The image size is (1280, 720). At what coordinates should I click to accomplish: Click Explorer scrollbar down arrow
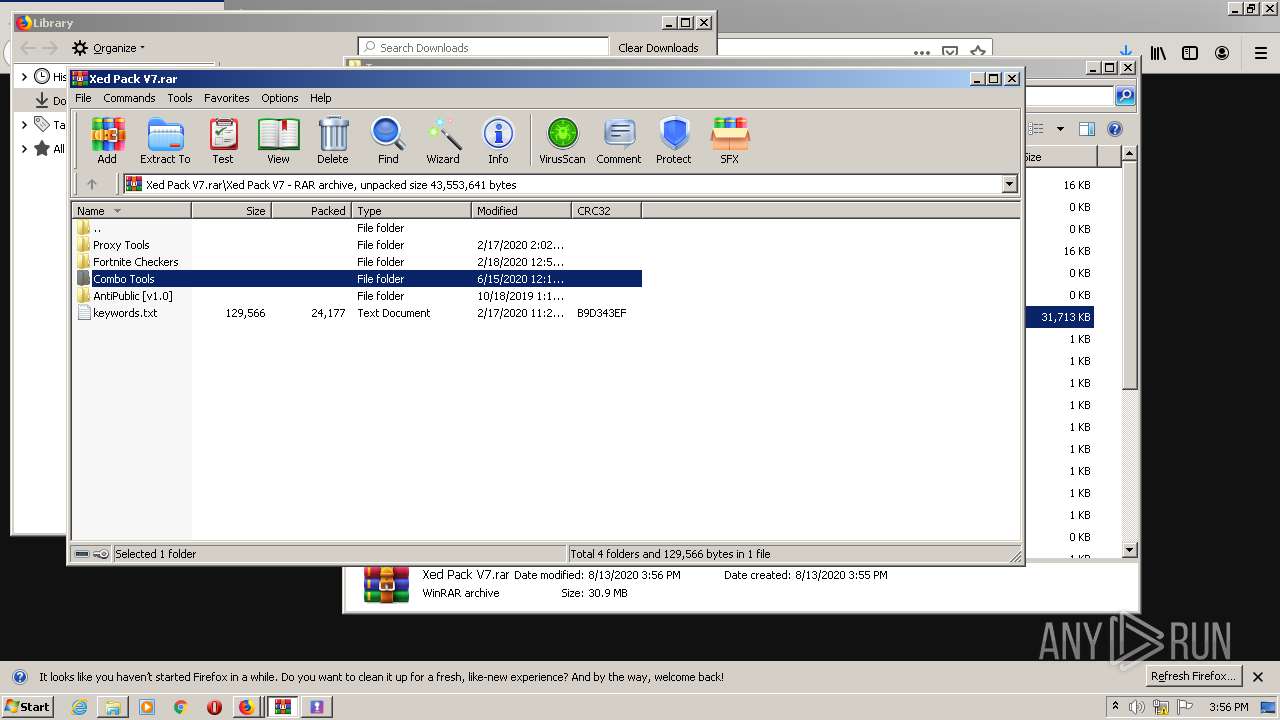click(1130, 549)
